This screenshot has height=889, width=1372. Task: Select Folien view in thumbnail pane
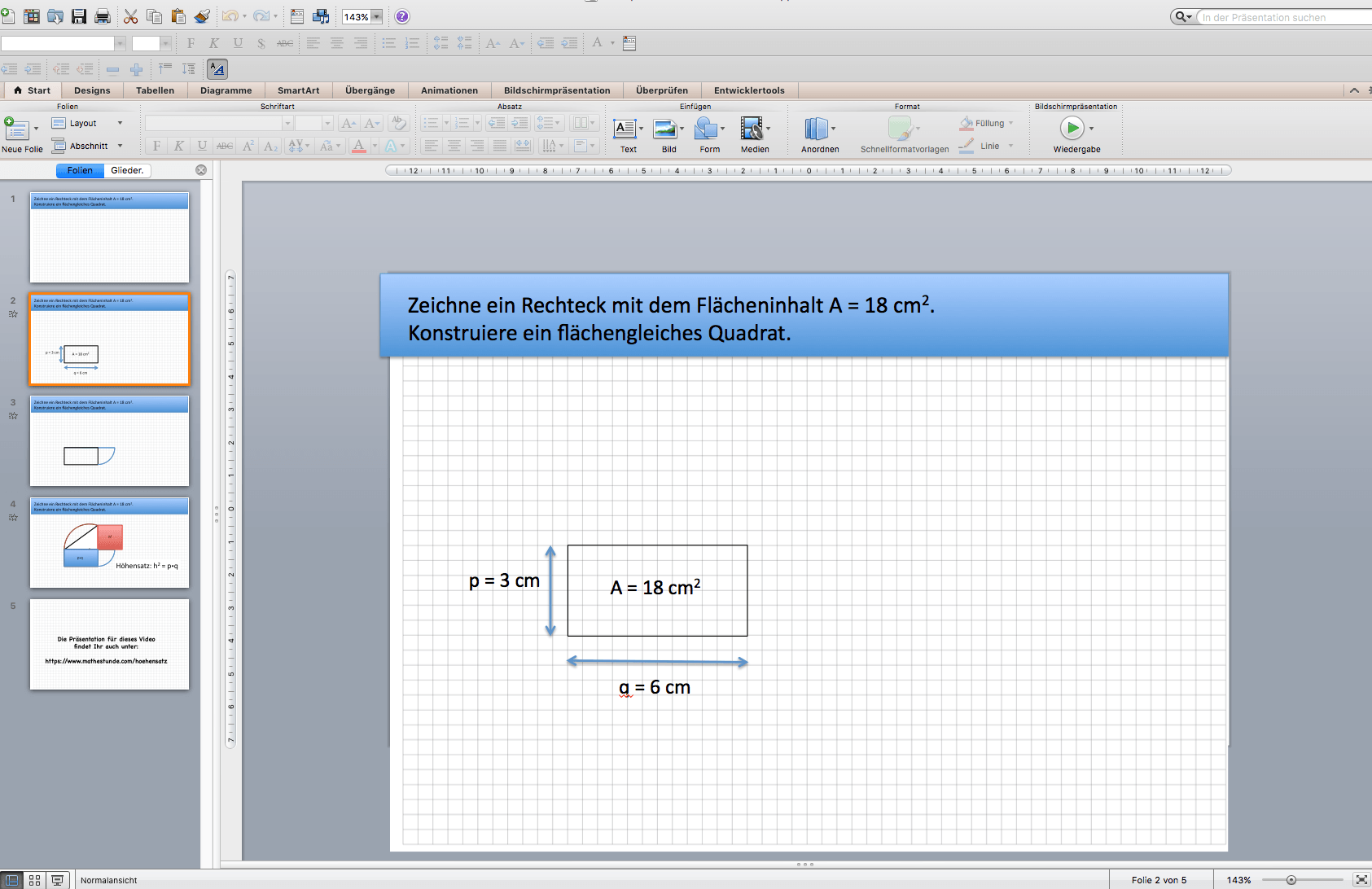[80, 170]
